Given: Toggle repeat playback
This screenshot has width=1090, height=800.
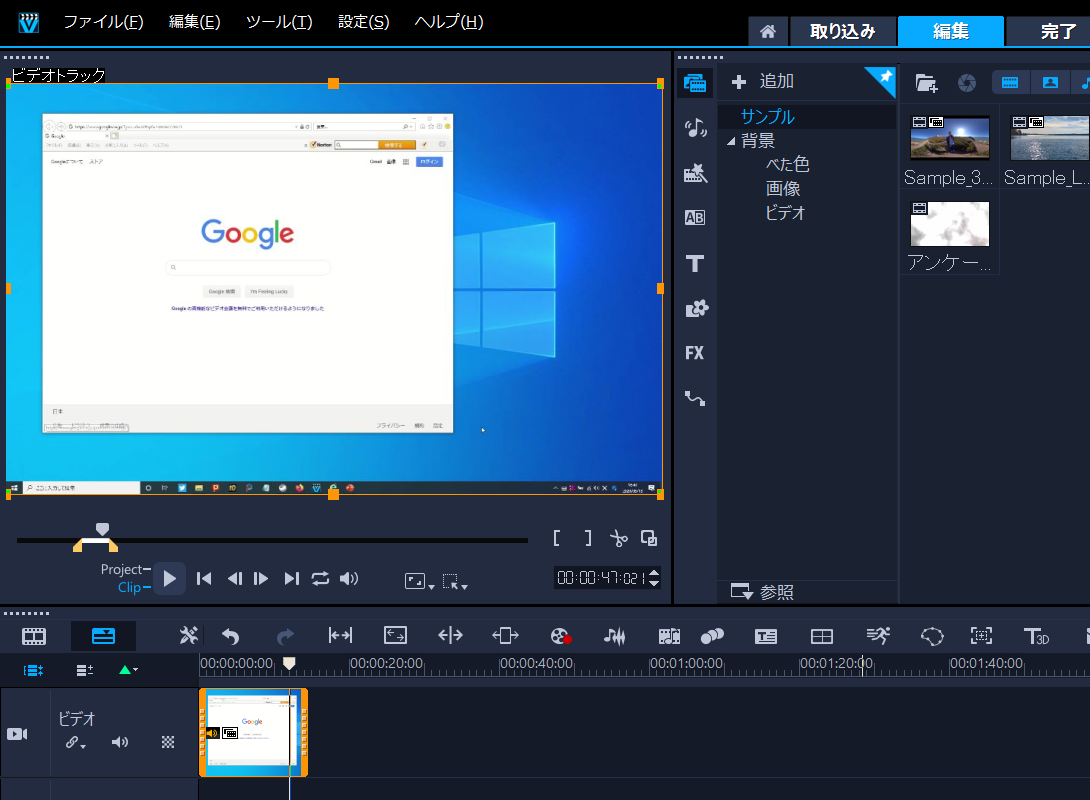Looking at the screenshot, I should pos(320,578).
